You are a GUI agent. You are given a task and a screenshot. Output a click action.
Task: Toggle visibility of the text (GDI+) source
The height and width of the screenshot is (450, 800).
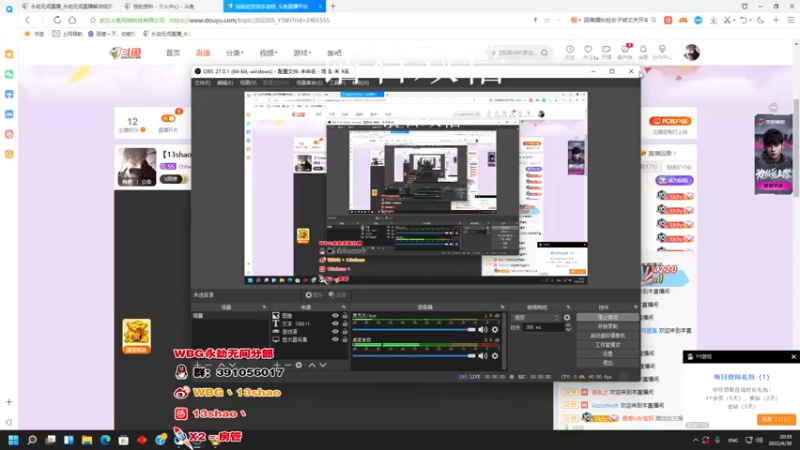pyautogui.click(x=335, y=323)
